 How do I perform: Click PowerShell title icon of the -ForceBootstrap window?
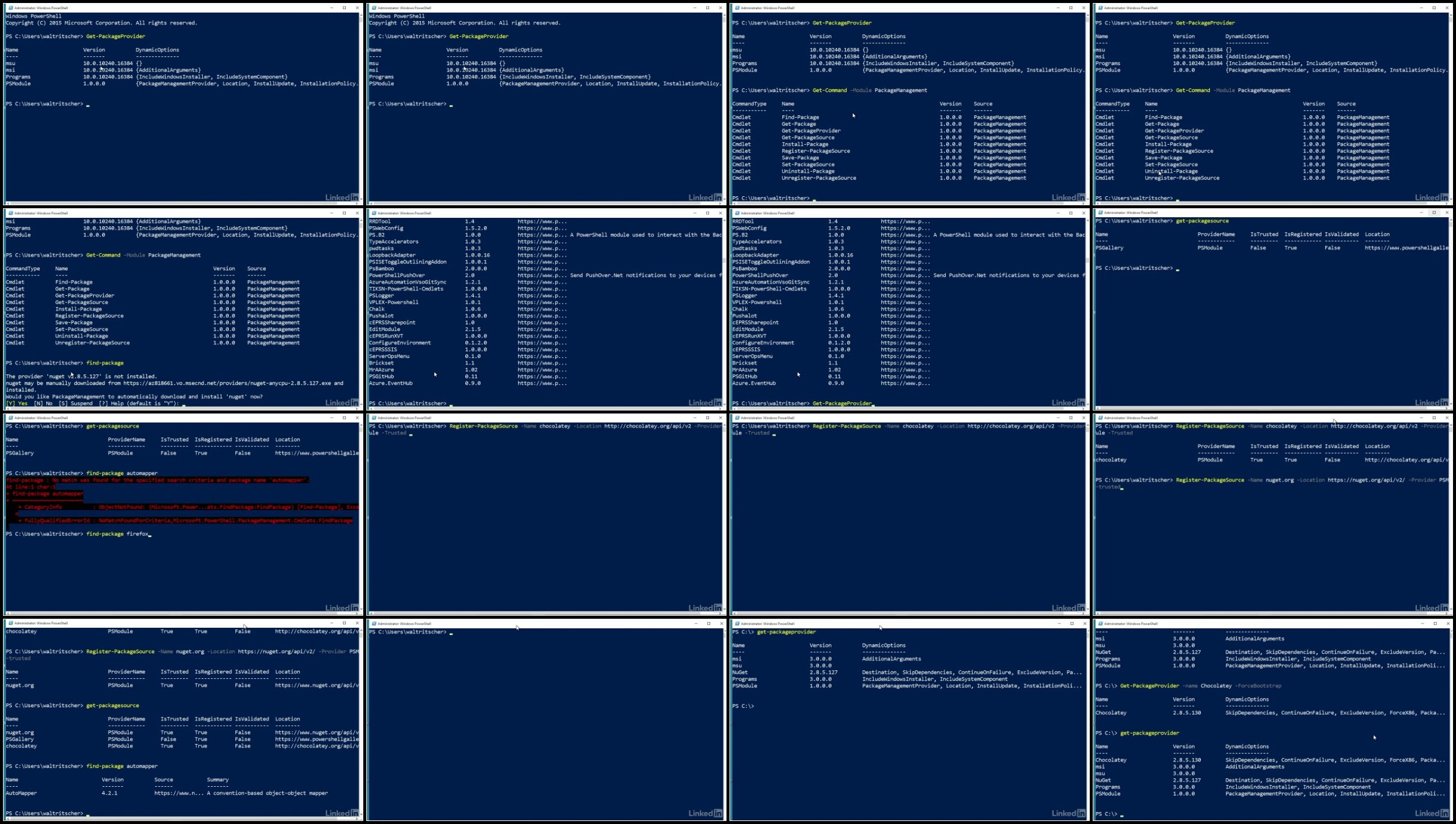point(1100,624)
